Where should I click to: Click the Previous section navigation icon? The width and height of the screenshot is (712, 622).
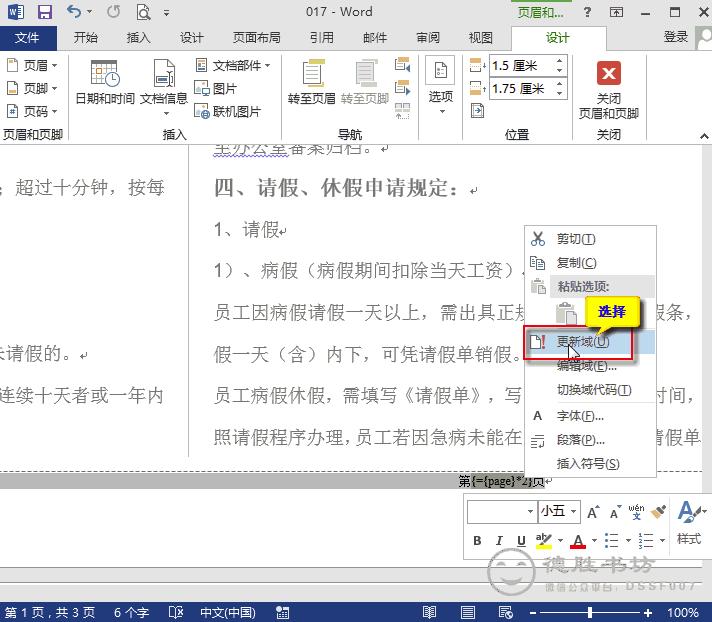tap(403, 64)
